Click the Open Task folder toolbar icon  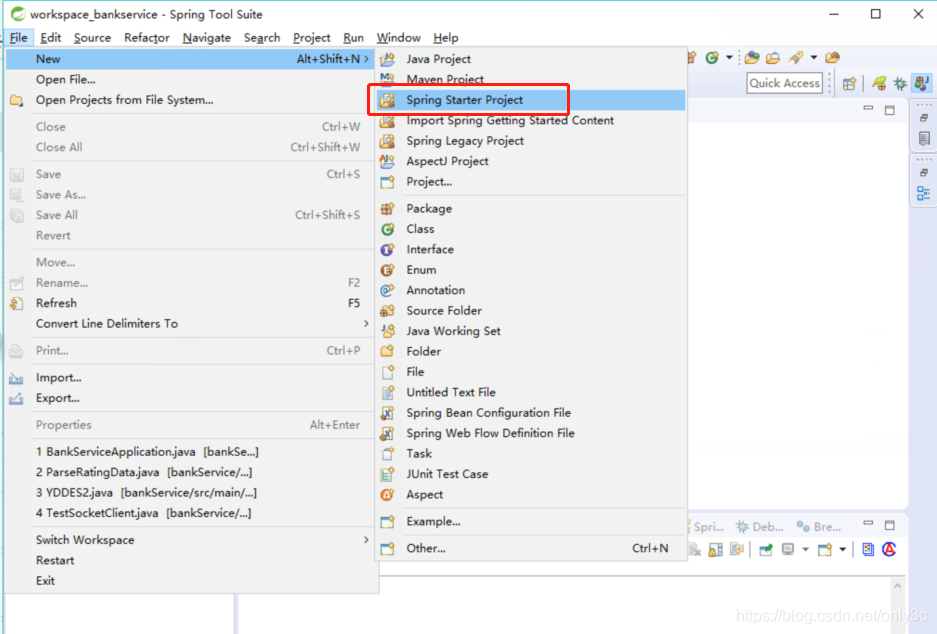773,57
